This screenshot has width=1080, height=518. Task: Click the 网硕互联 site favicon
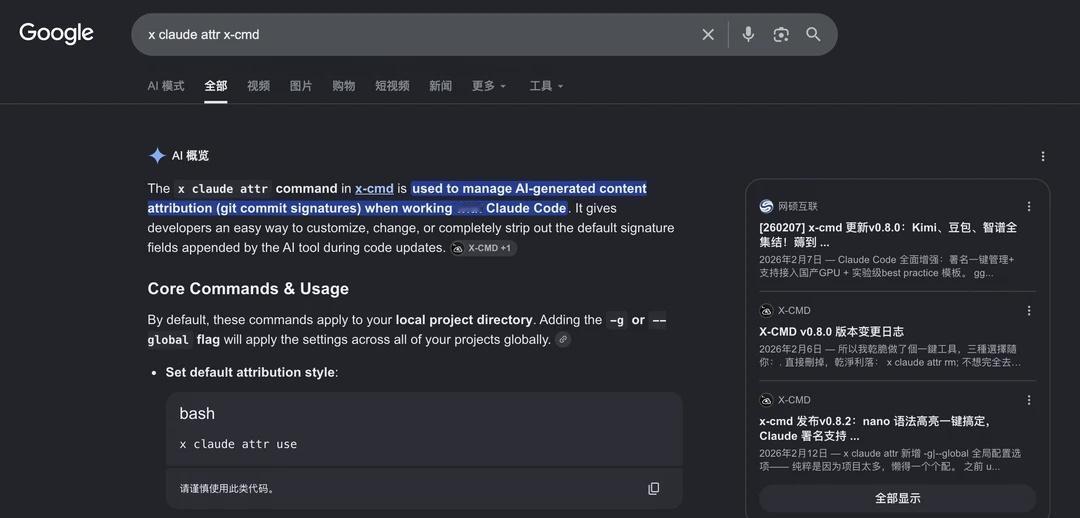tap(767, 207)
